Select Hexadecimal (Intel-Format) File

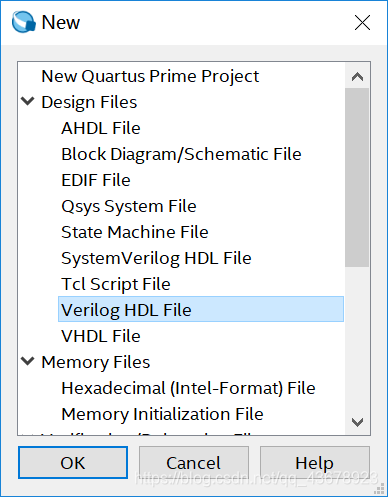[x=188, y=388]
